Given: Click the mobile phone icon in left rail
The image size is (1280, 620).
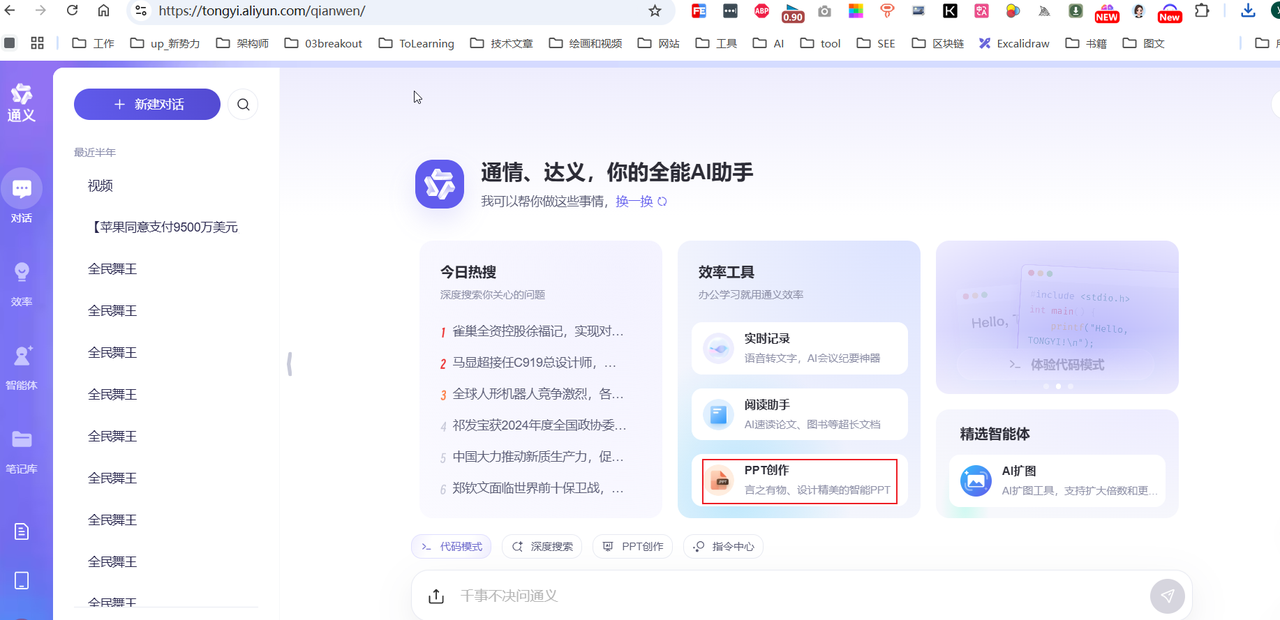Looking at the screenshot, I should [21, 581].
